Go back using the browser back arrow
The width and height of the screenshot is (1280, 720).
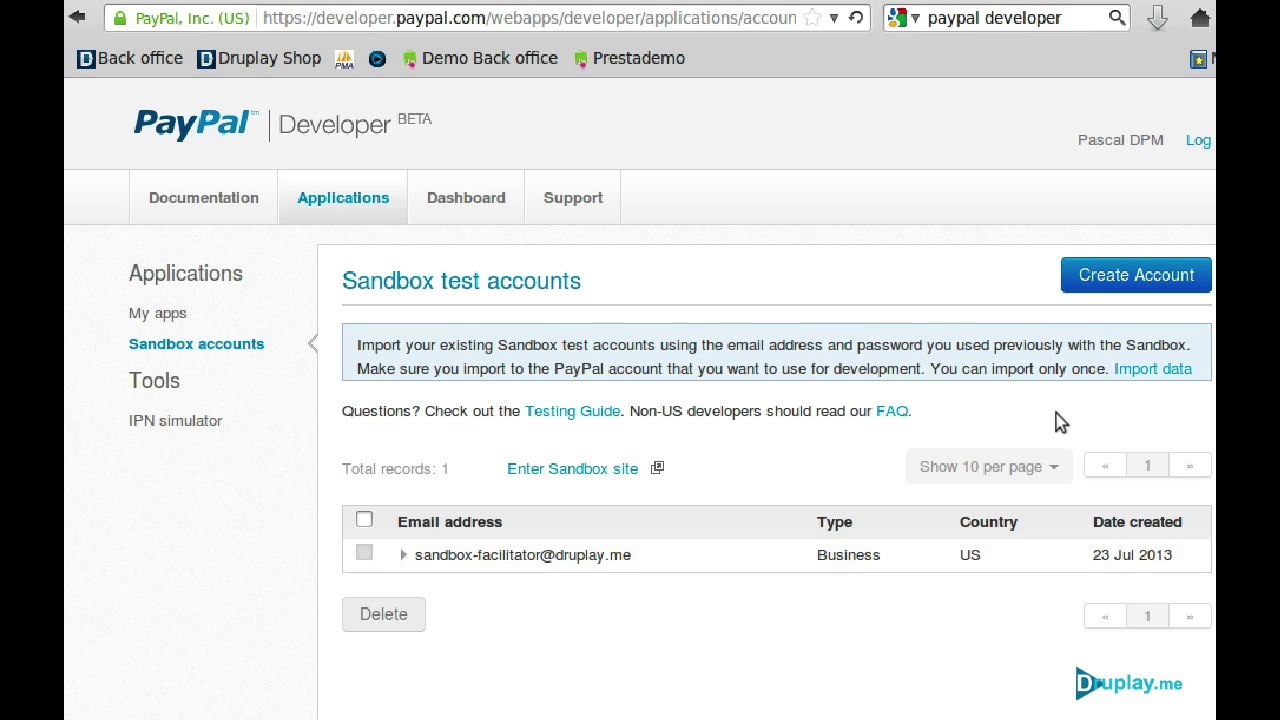point(77,17)
